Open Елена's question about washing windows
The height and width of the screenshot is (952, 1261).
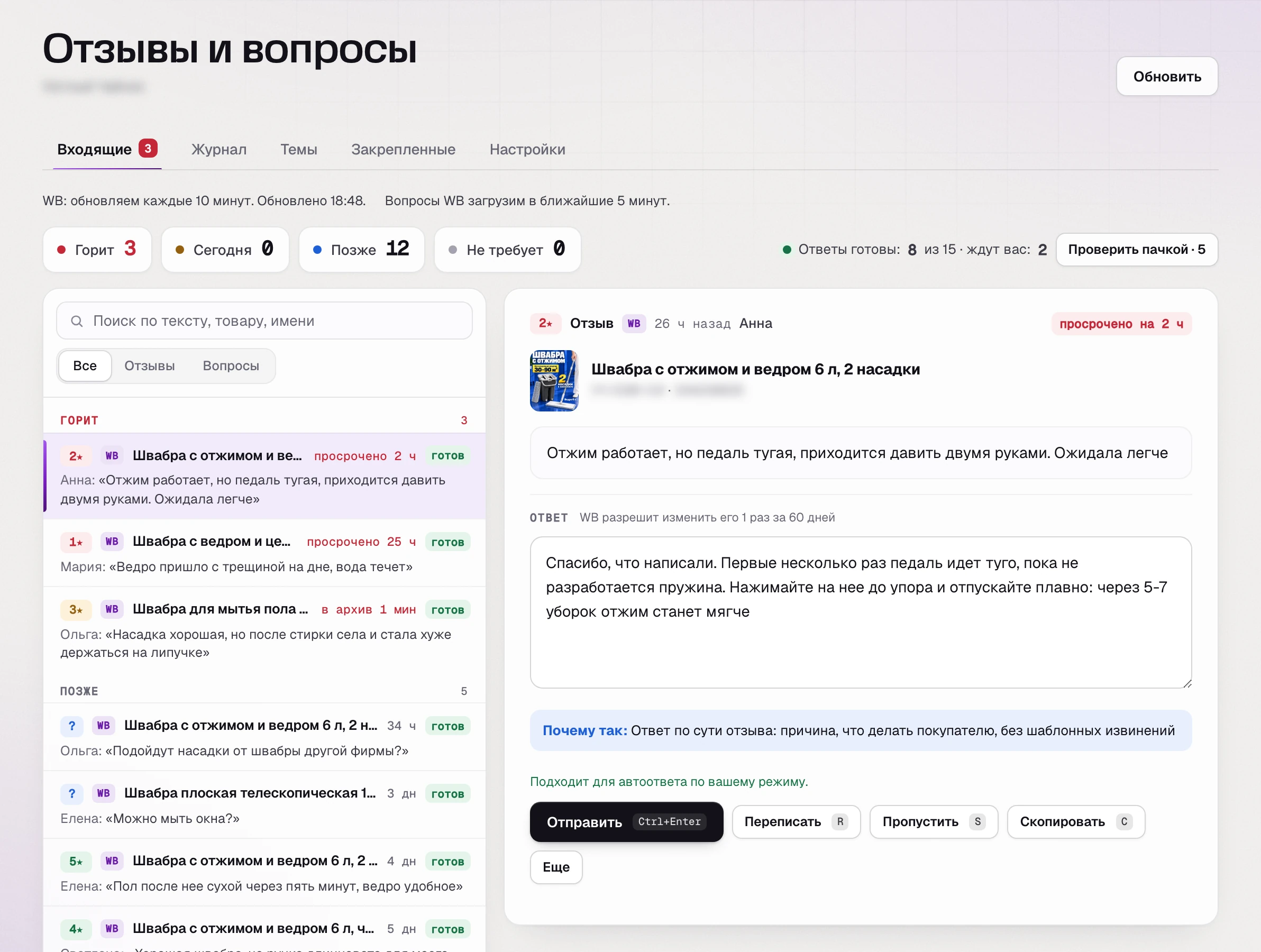coord(264,804)
